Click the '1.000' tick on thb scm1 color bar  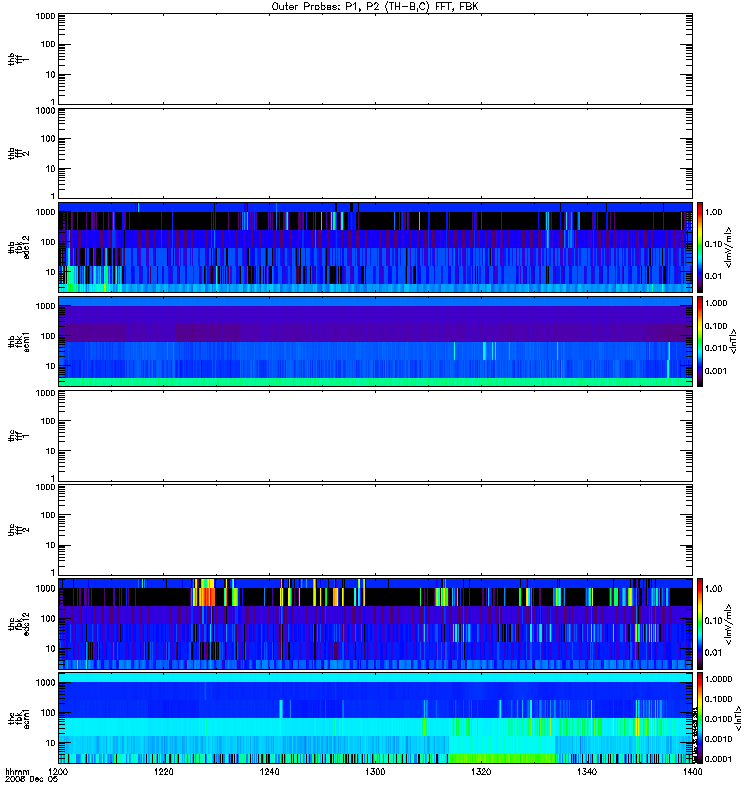tap(716, 303)
